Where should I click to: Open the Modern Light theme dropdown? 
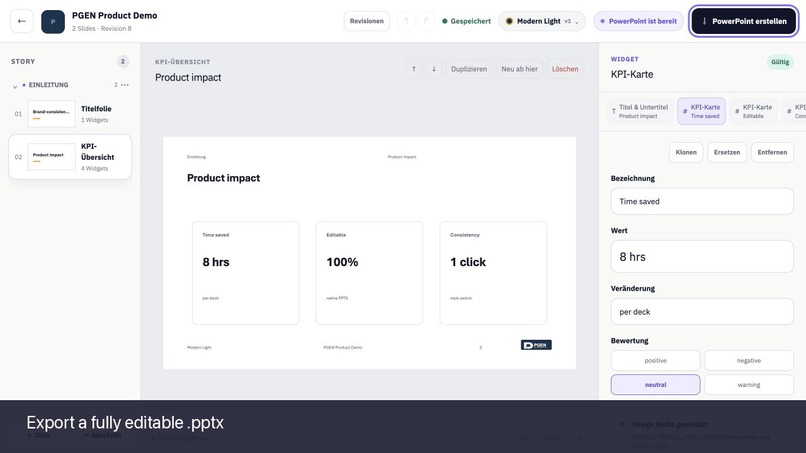click(x=542, y=21)
